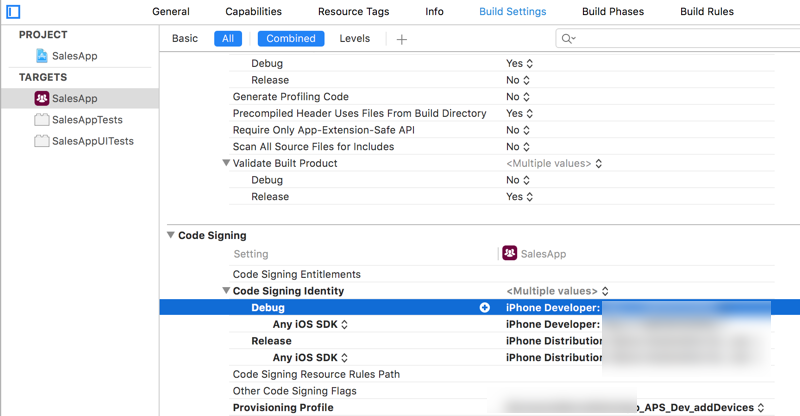Image resolution: width=800 pixels, height=416 pixels.
Task: Click the build settings search field
Action: (x=680, y=39)
